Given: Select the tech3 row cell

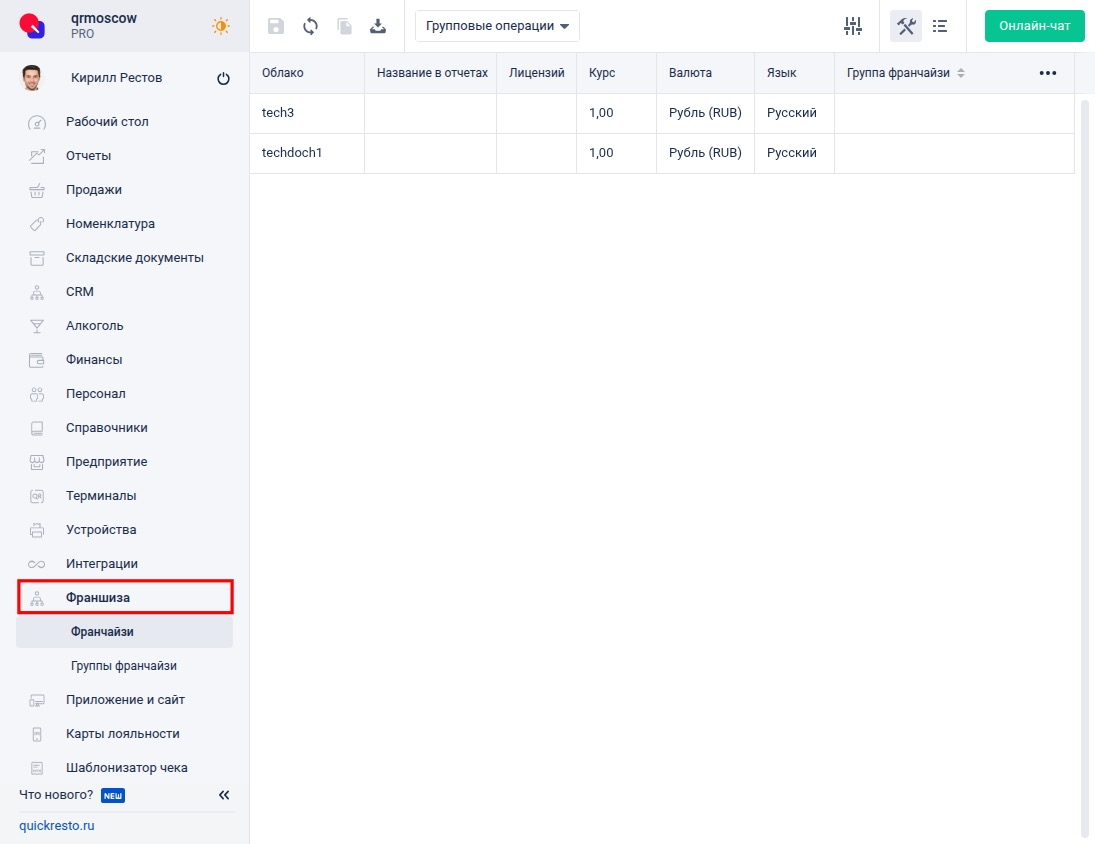Looking at the screenshot, I should (x=307, y=113).
